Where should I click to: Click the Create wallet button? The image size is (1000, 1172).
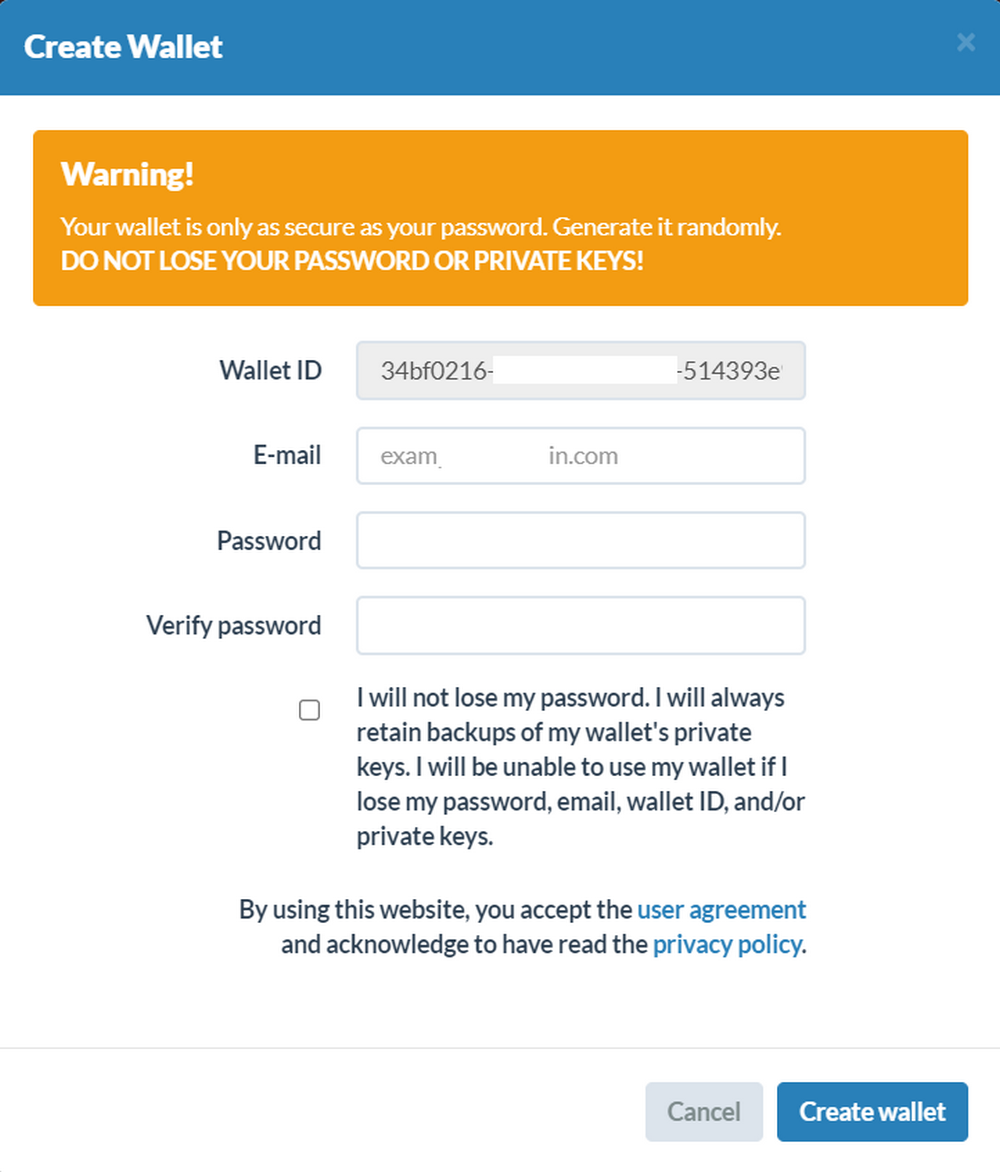click(872, 1112)
